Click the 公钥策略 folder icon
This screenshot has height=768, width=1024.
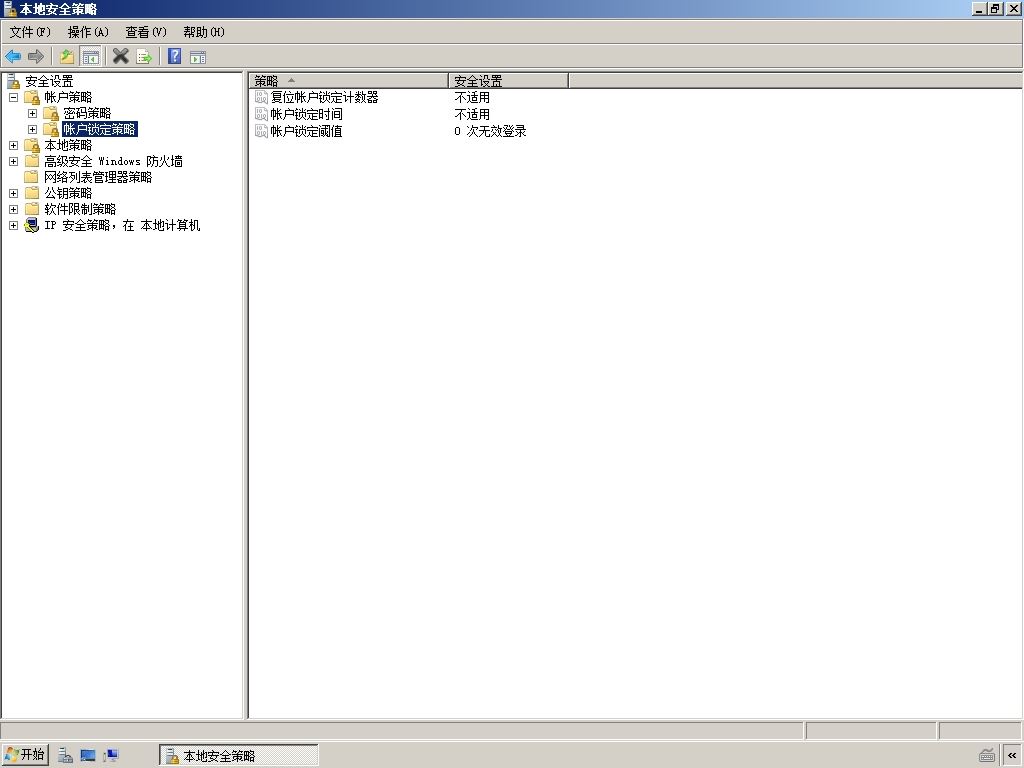tap(31, 193)
